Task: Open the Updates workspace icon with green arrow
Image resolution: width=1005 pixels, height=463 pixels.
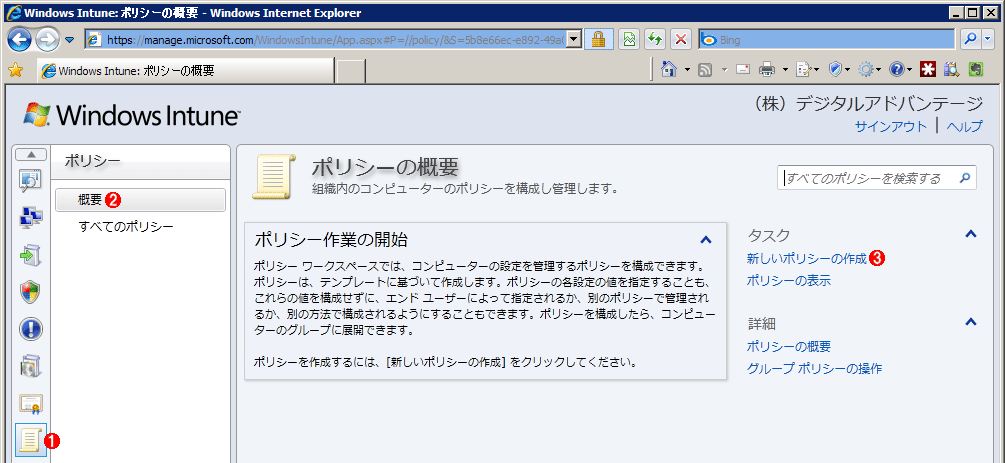Action: click(x=31, y=255)
